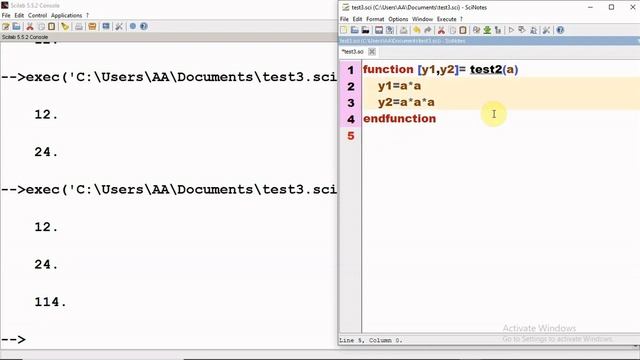Close the *test3.sci tab
This screenshot has width=640, height=360.
click(x=372, y=52)
